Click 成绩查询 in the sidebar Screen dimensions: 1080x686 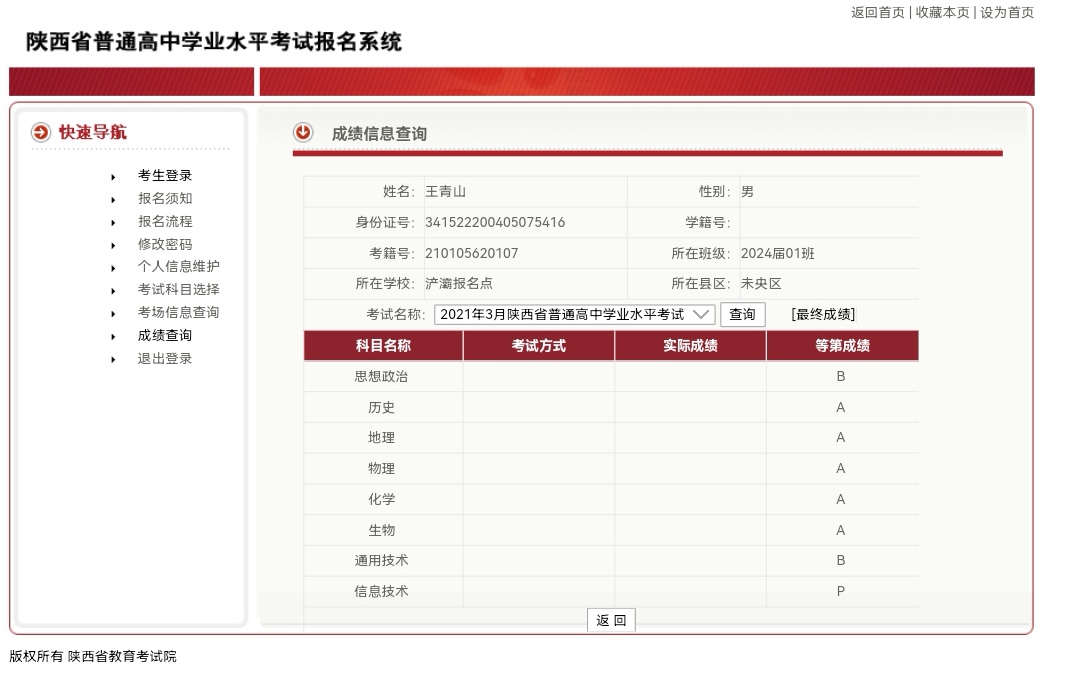165,335
